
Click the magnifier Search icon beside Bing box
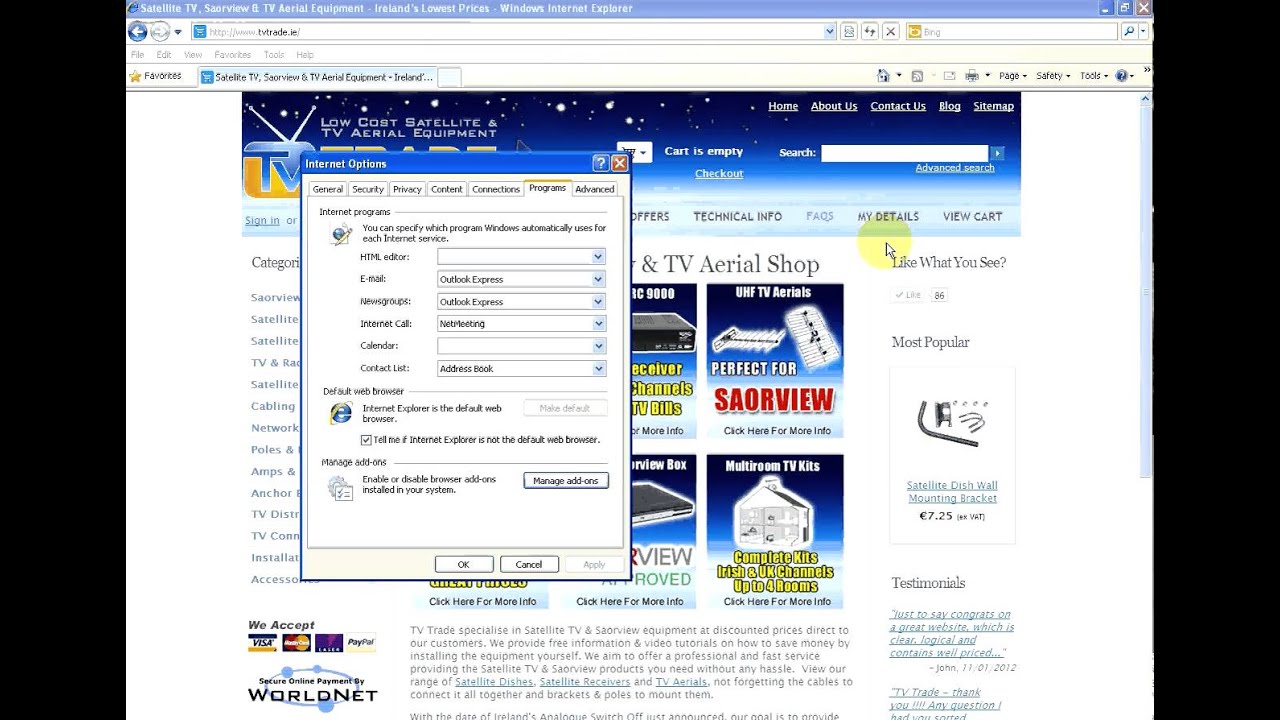(x=1129, y=32)
